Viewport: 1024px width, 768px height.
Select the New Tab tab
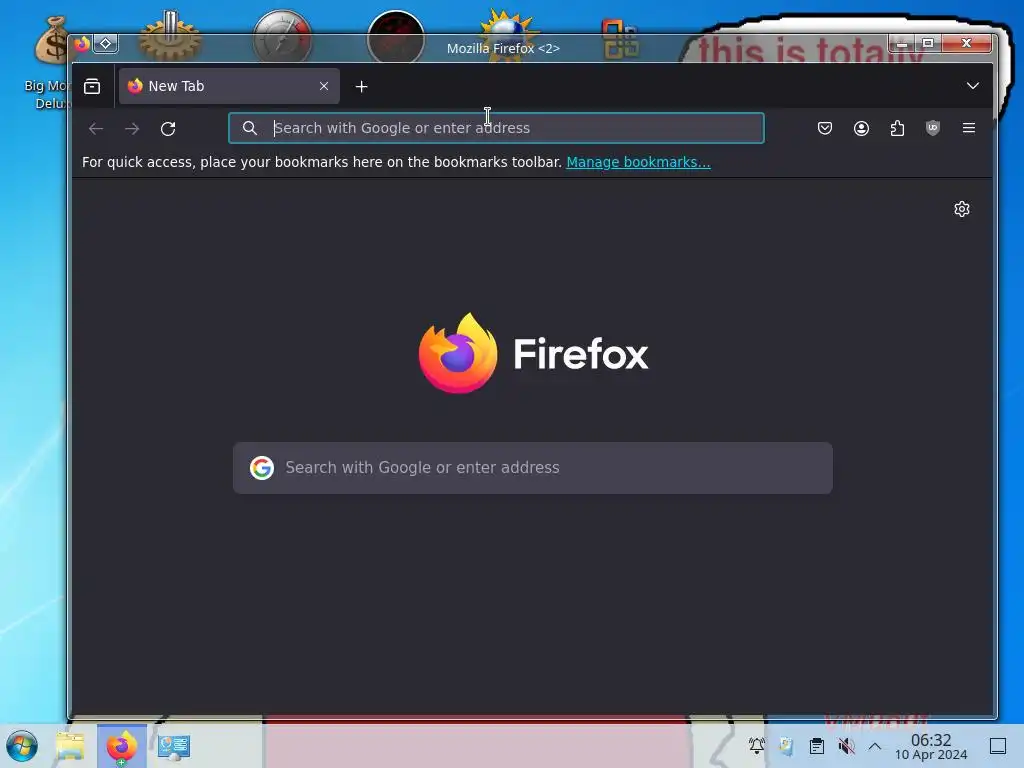[229, 86]
